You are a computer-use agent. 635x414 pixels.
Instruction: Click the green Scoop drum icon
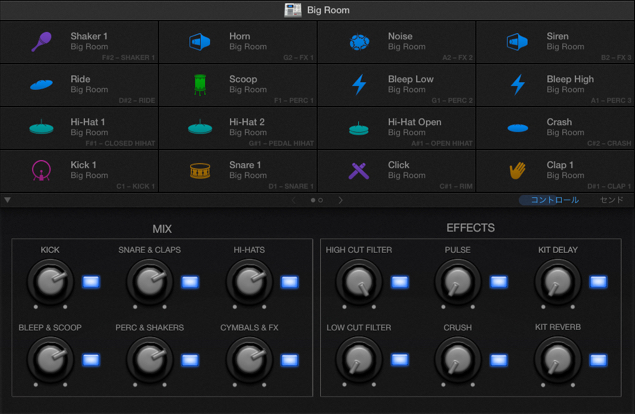200,85
